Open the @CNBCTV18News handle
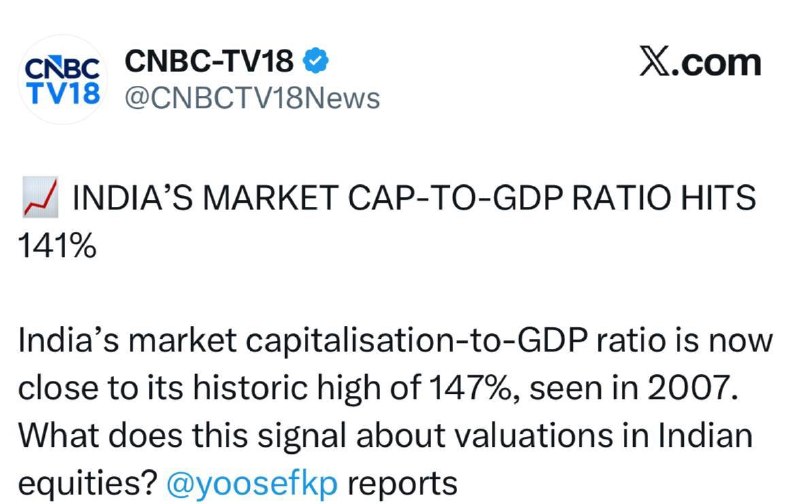Image resolution: width=800 pixels, height=504 pixels. [x=252, y=98]
